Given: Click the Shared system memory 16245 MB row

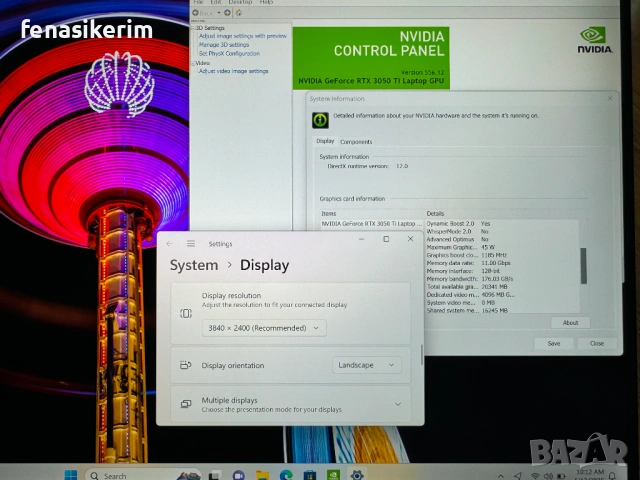Looking at the screenshot, I should click(x=502, y=311).
